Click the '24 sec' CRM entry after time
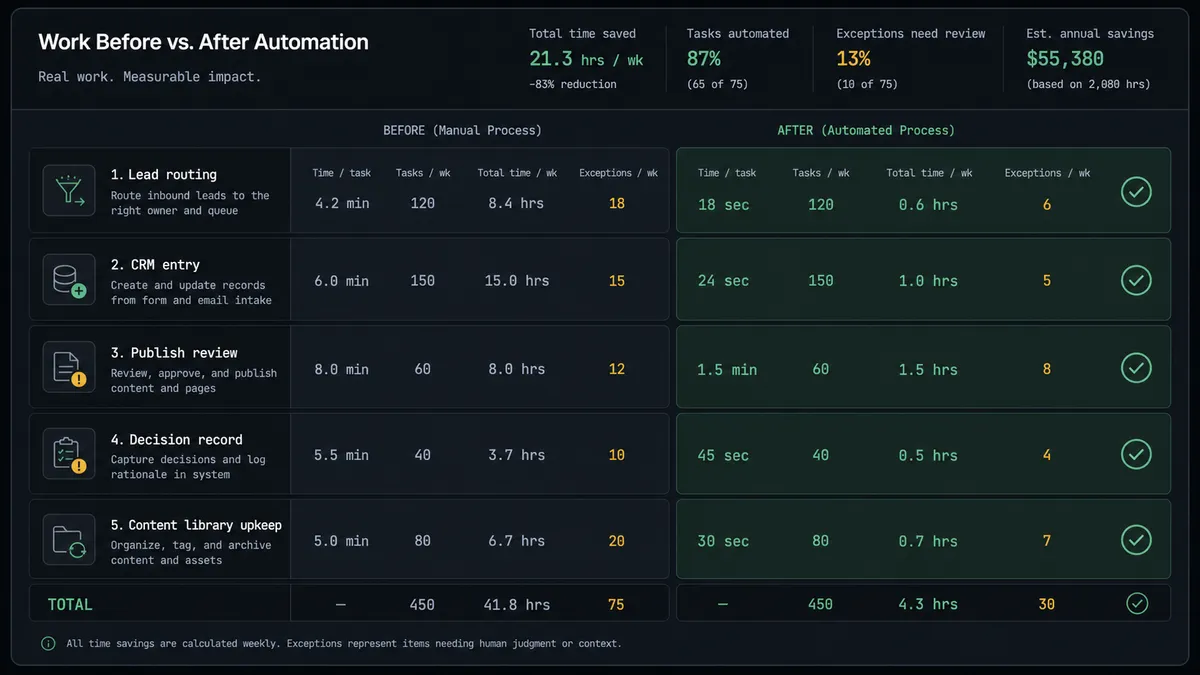 (x=723, y=281)
